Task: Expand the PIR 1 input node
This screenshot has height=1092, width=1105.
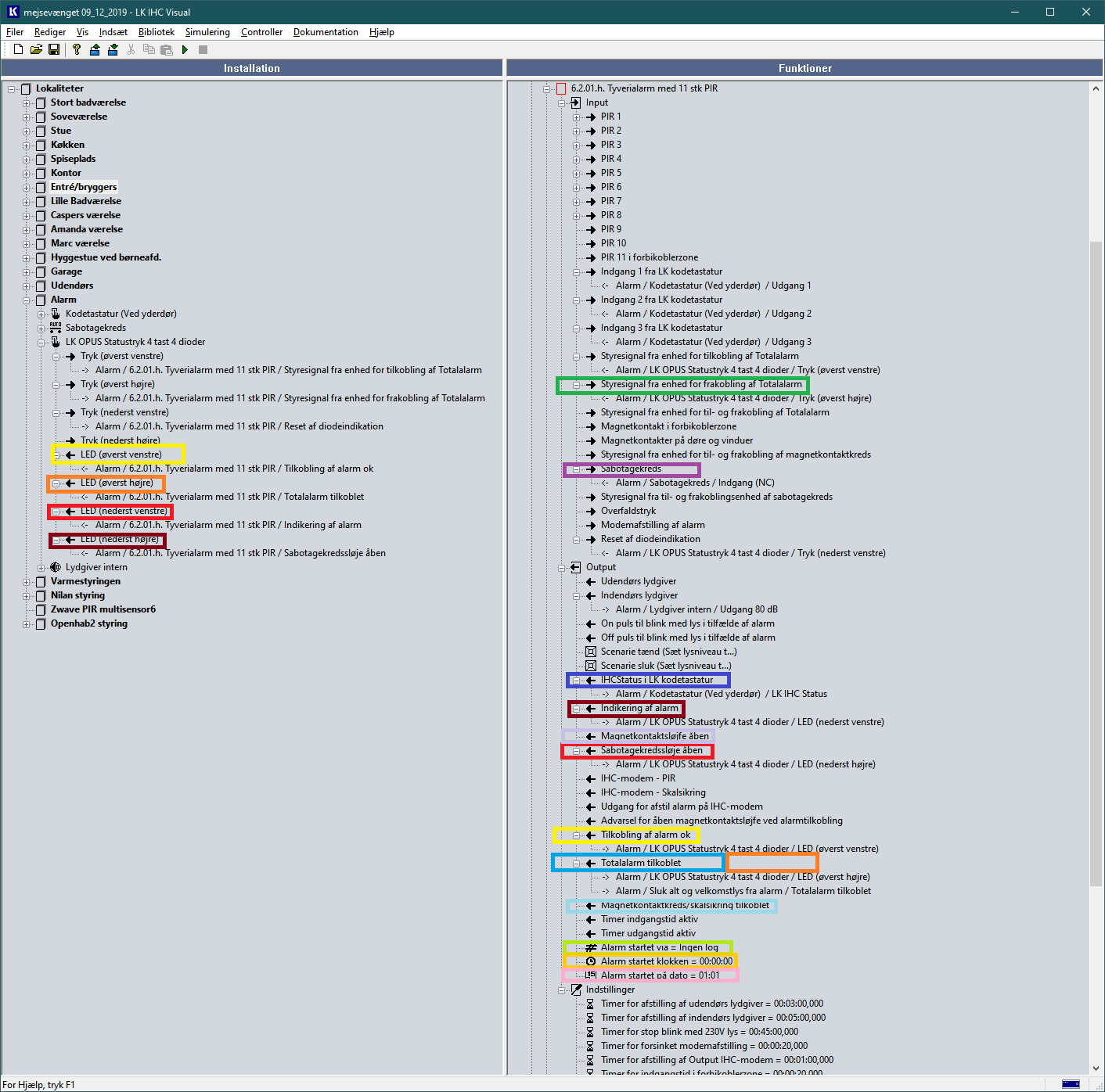Action: pos(577,117)
